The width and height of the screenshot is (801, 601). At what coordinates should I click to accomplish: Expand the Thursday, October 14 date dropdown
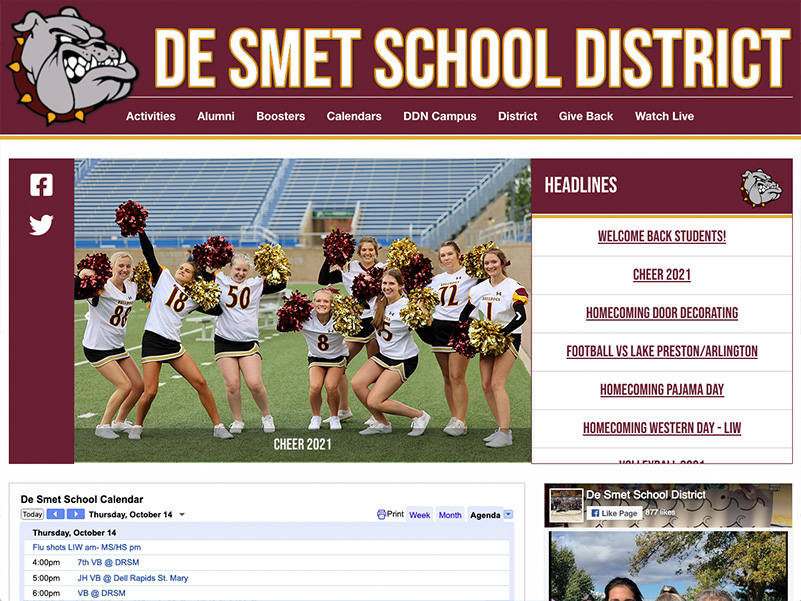182,515
